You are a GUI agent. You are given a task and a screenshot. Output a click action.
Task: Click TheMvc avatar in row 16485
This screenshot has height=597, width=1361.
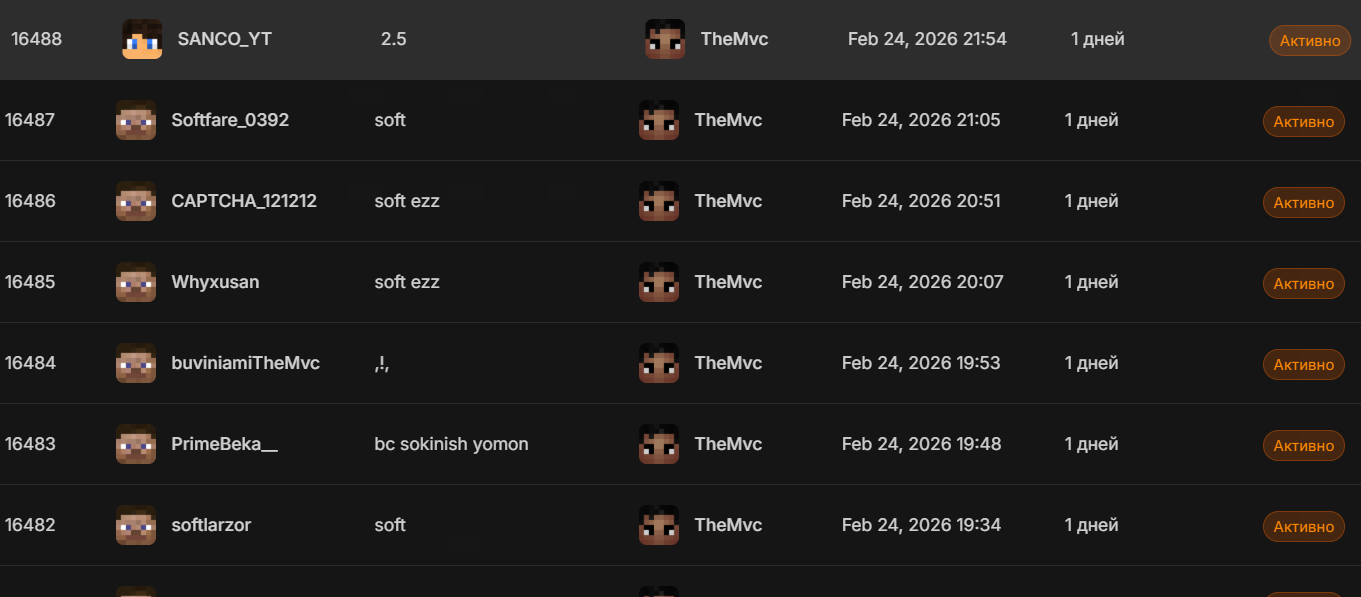pyautogui.click(x=659, y=282)
